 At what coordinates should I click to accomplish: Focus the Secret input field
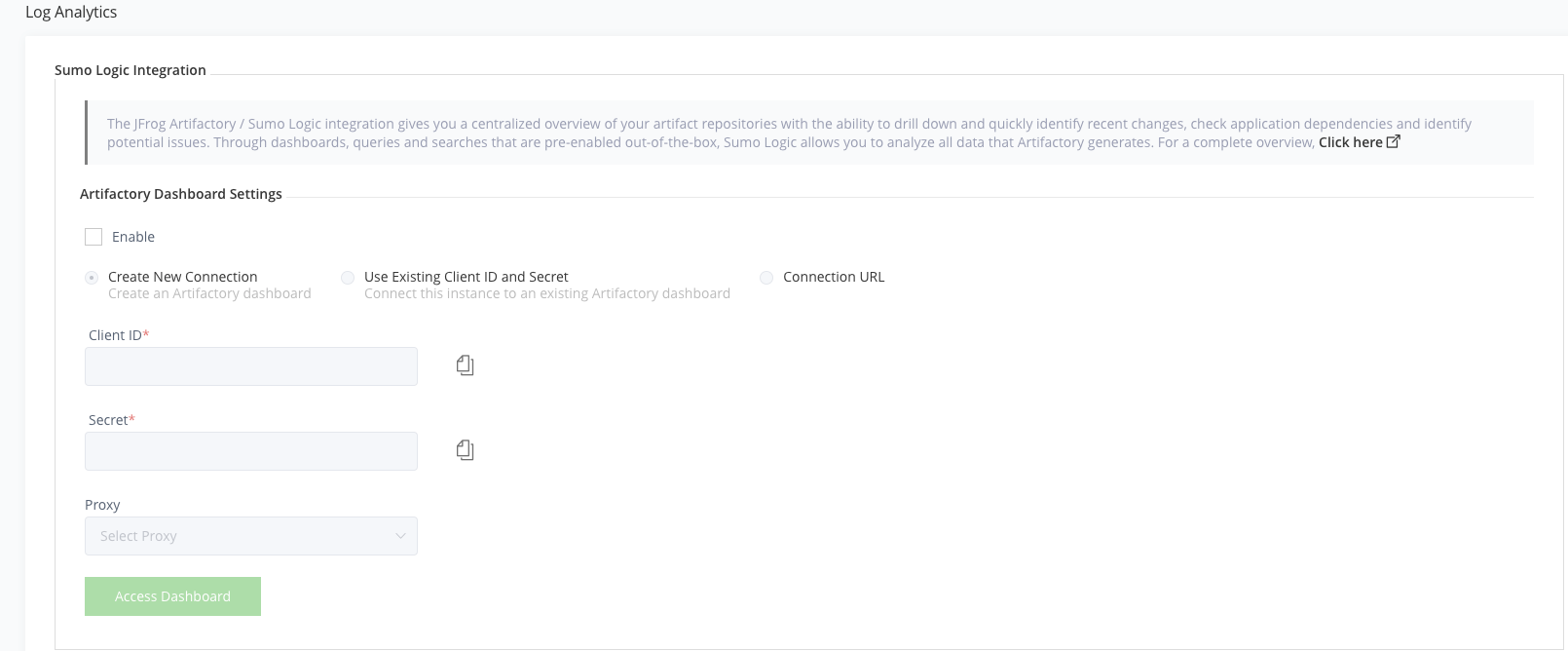click(x=251, y=451)
